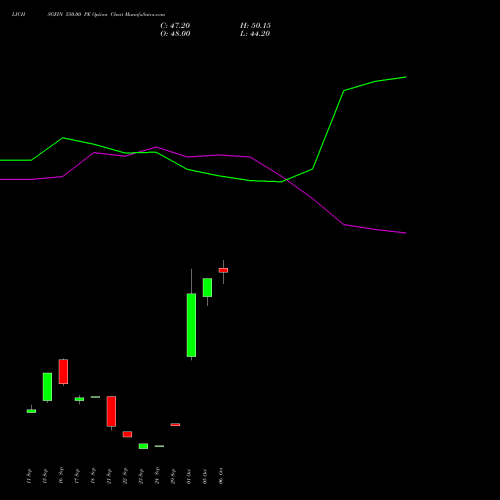Click the 06 Oct date label on the axis
Screen dimensions: 500x500
coord(221,476)
